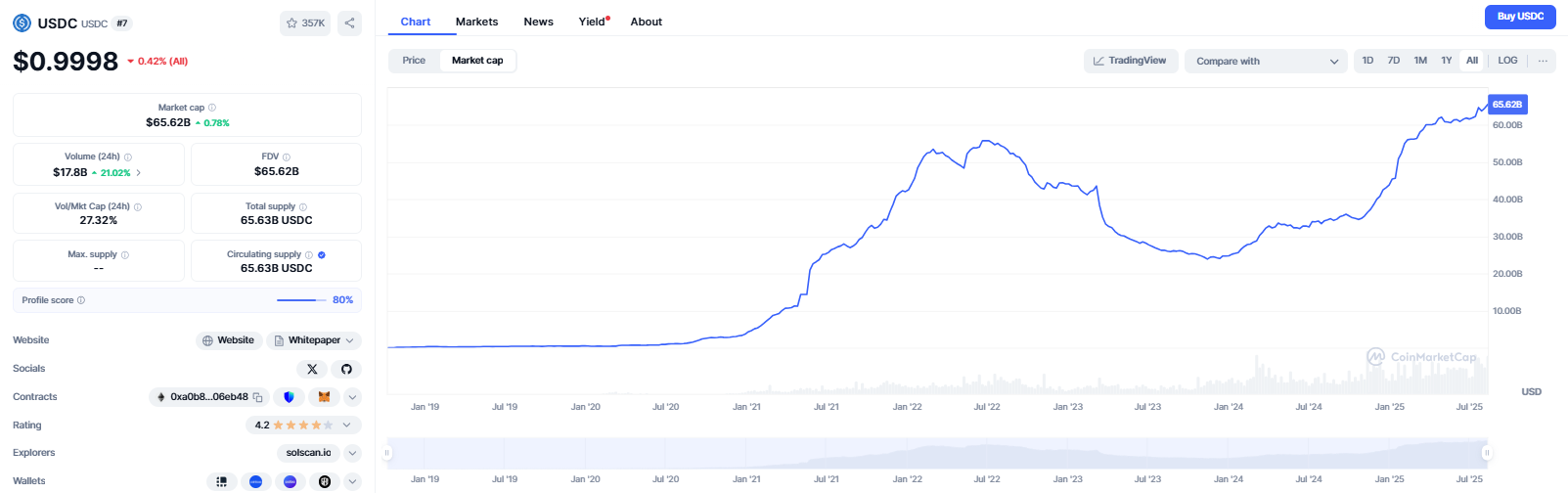Image resolution: width=1568 pixels, height=493 pixels.
Task: Click Circulating supply info icon
Action: tap(309, 254)
